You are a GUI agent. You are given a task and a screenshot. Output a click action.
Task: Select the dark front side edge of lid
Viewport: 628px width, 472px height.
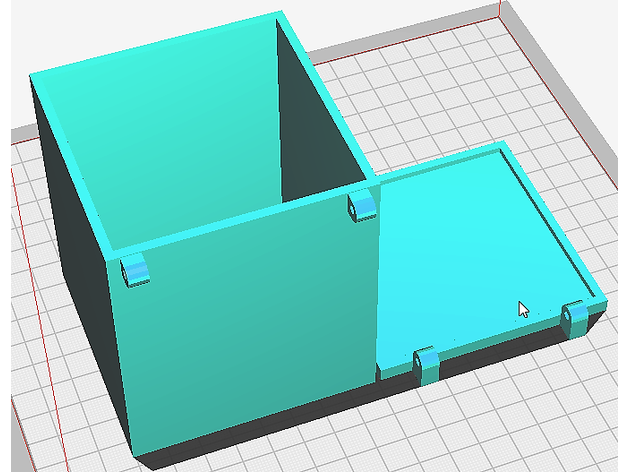point(500,346)
